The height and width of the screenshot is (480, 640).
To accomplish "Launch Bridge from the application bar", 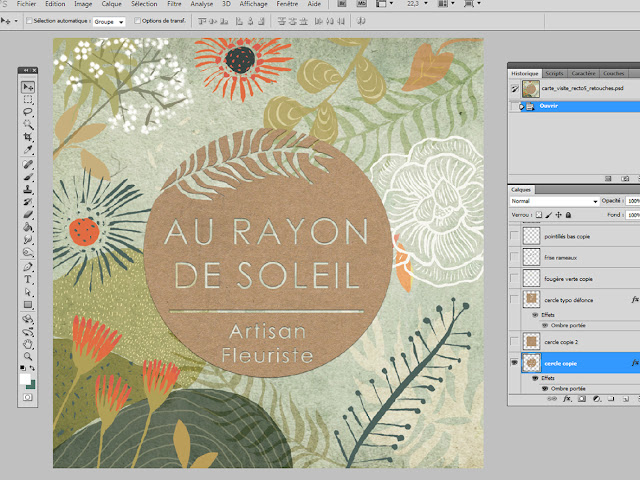I will click(x=342, y=4).
